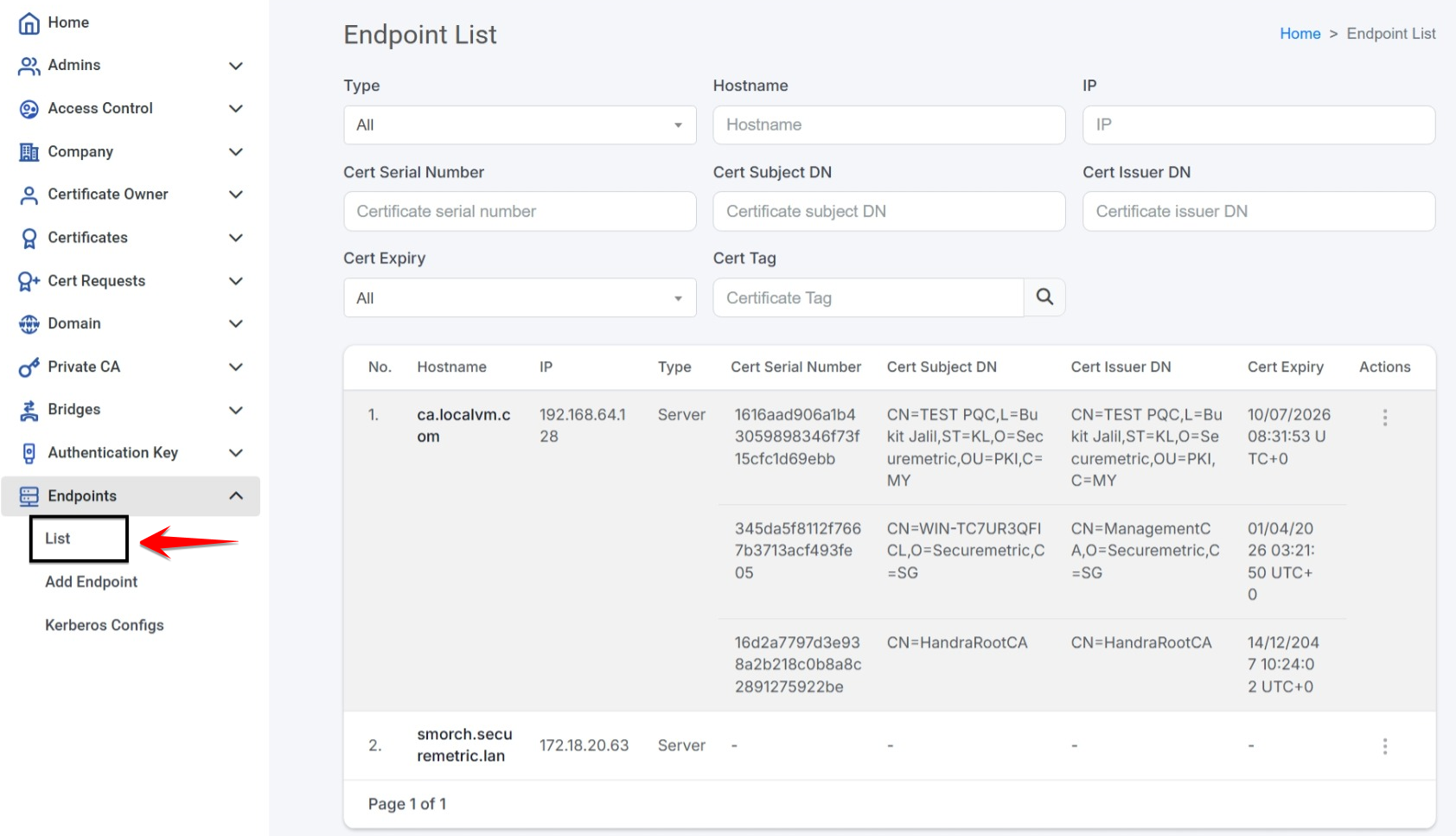Click the Company building icon

point(29,151)
